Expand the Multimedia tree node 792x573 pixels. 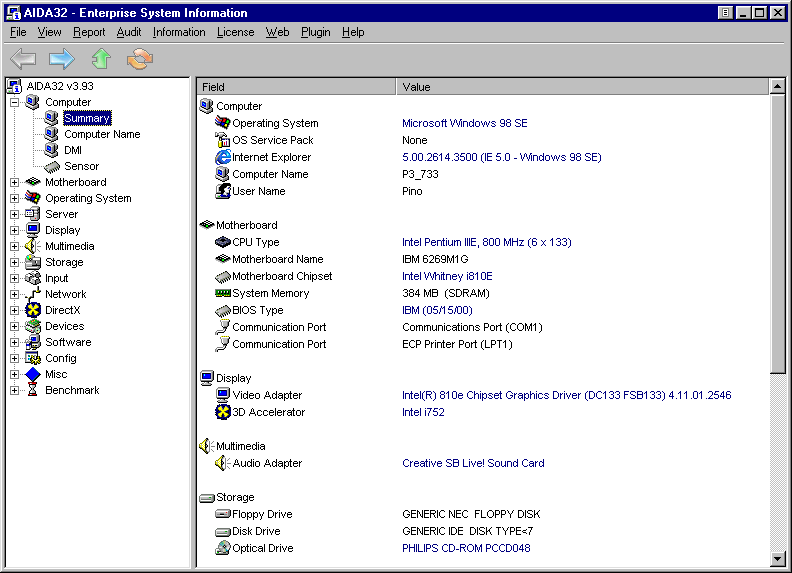[15, 246]
